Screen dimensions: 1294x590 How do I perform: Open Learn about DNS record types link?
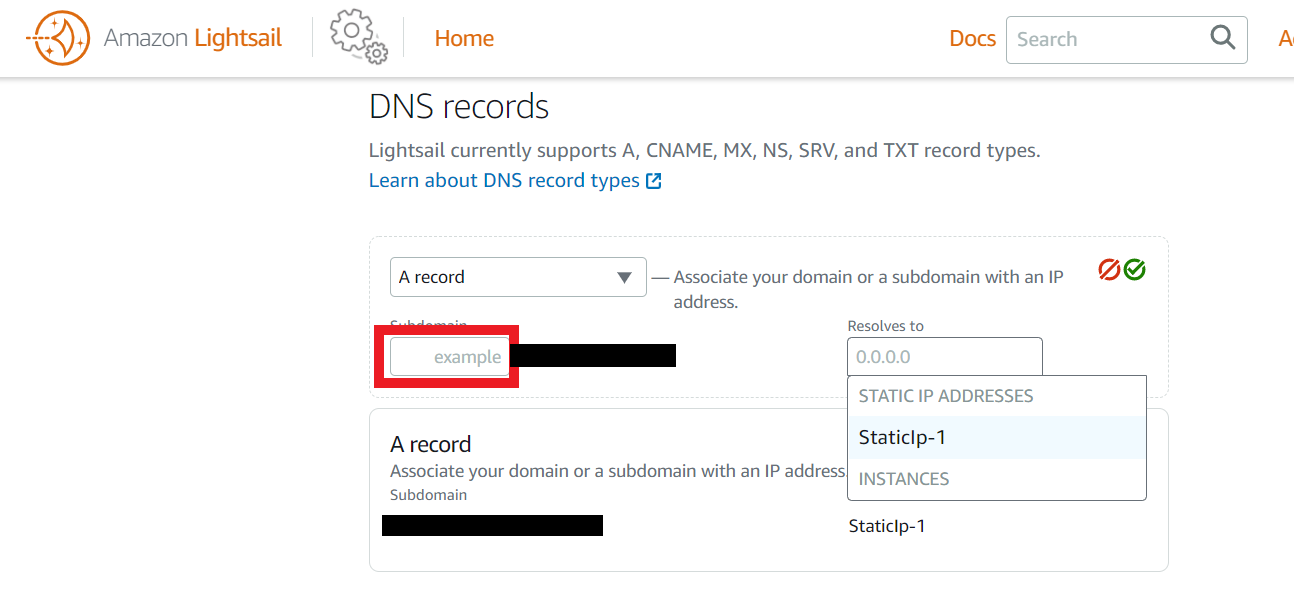click(x=504, y=180)
